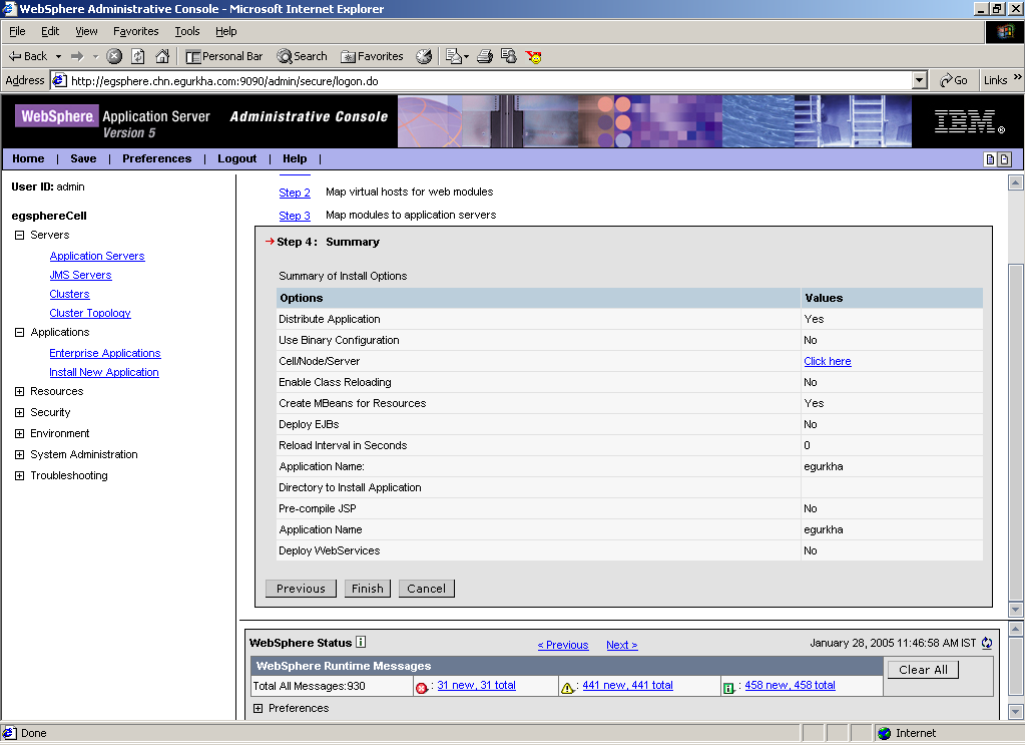1028x748 pixels.
Task: Expand the System Administration tree node
Action: coord(20,455)
